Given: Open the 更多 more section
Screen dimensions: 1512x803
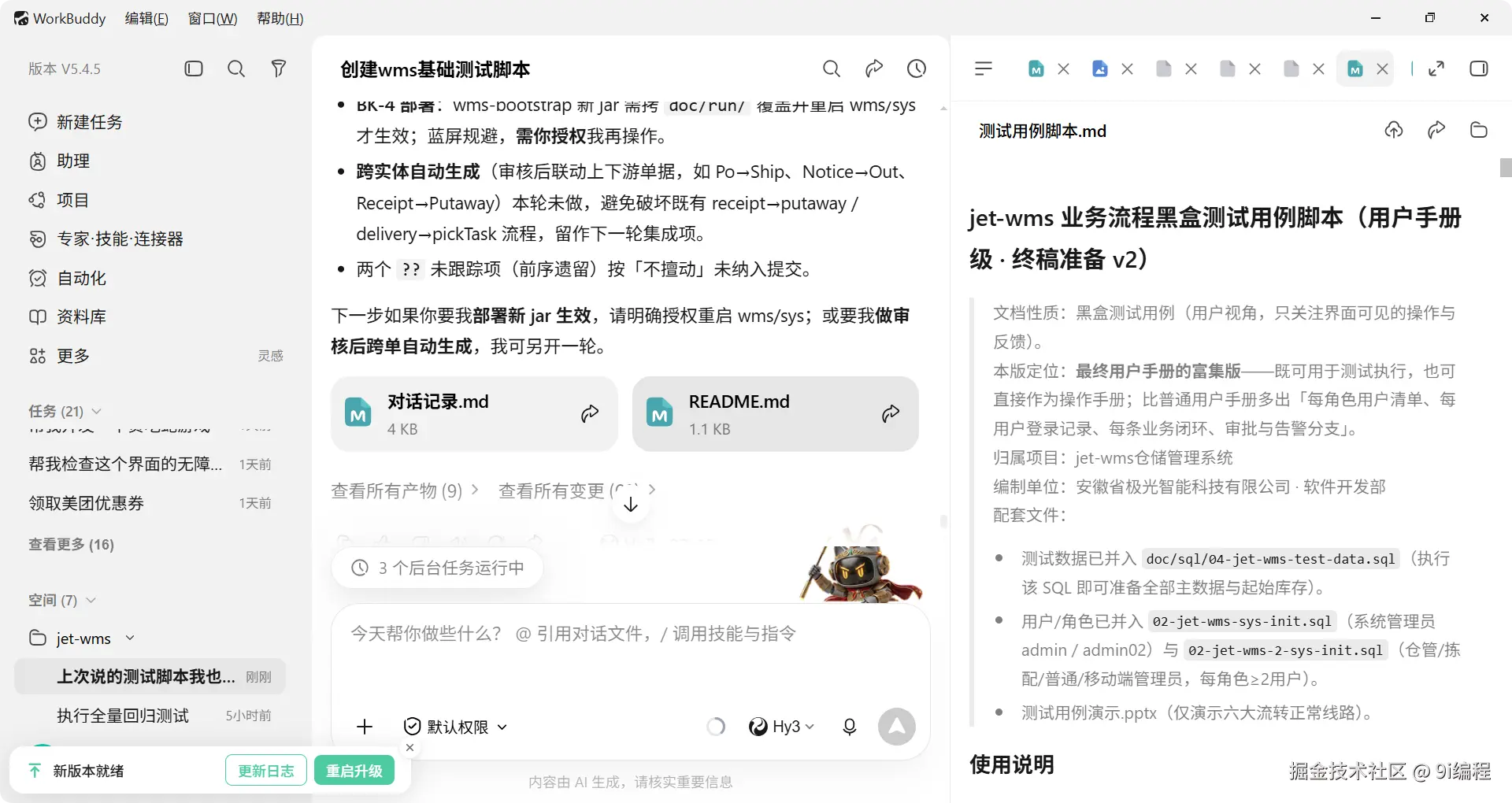Looking at the screenshot, I should 59,356.
